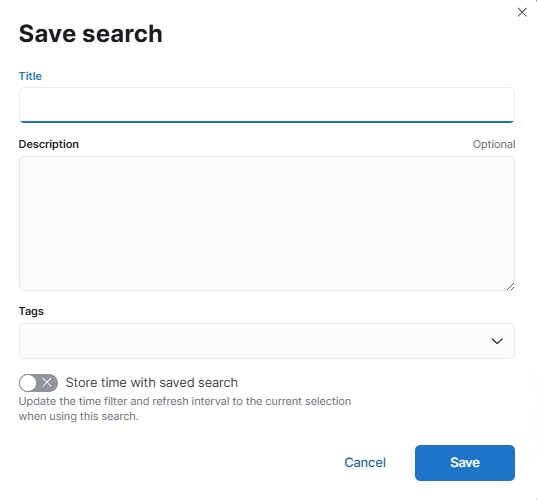
Task: Grab the Description textarea resize handle
Action: tap(510, 287)
